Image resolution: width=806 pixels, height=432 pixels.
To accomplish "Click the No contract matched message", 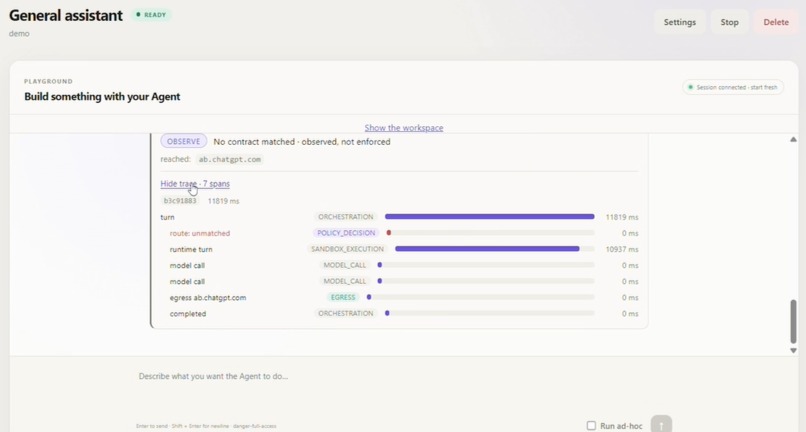I will coord(302,141).
